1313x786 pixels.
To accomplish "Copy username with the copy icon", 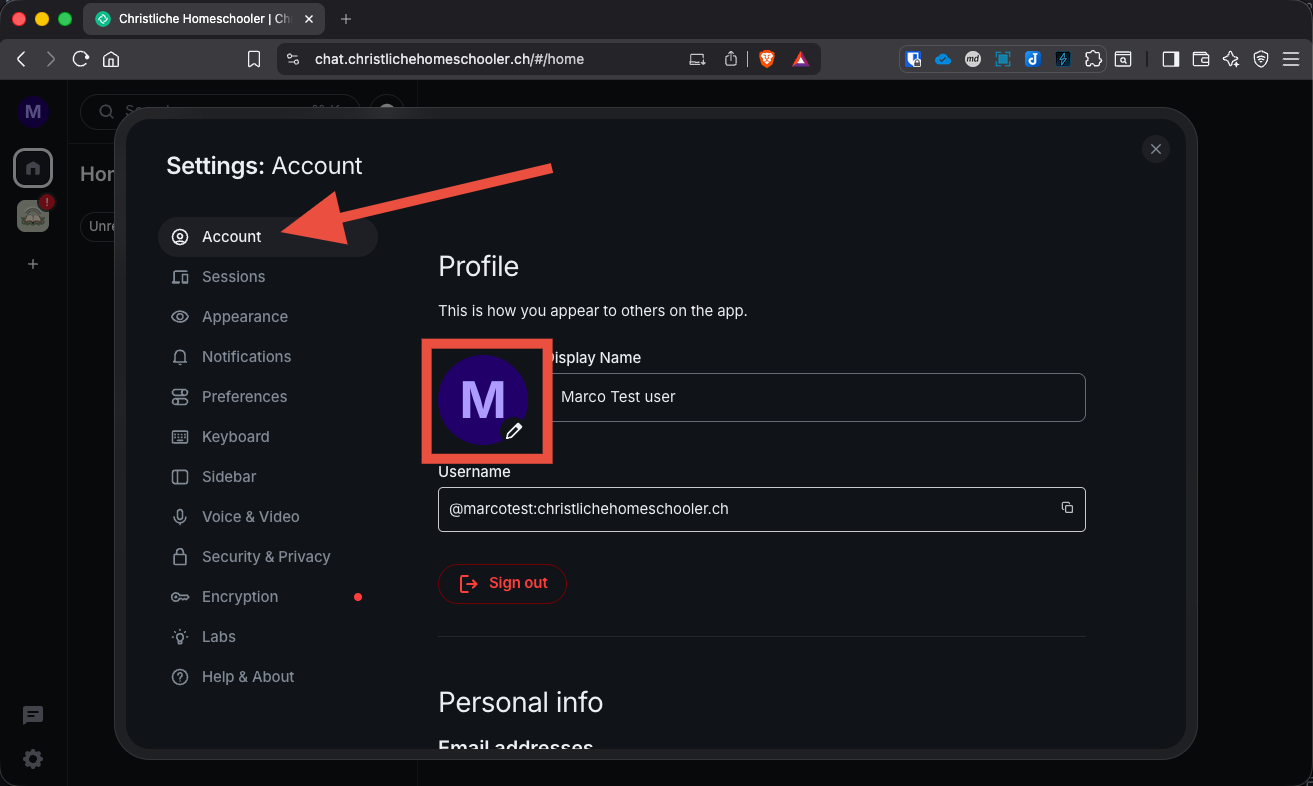I will point(1067,508).
